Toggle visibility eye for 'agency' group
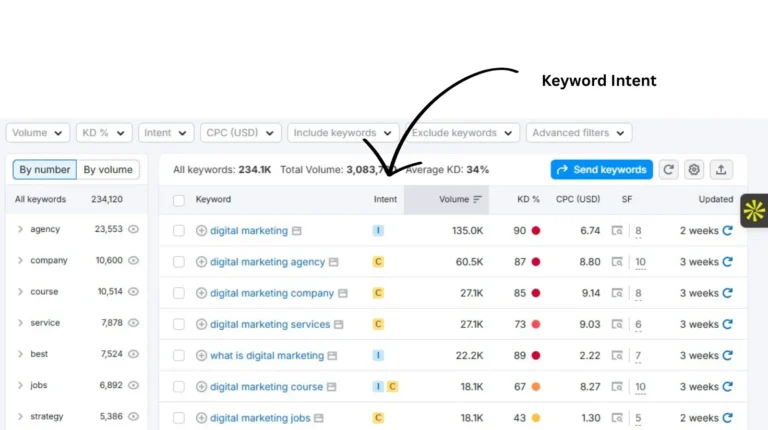The width and height of the screenshot is (768, 430). (x=133, y=229)
